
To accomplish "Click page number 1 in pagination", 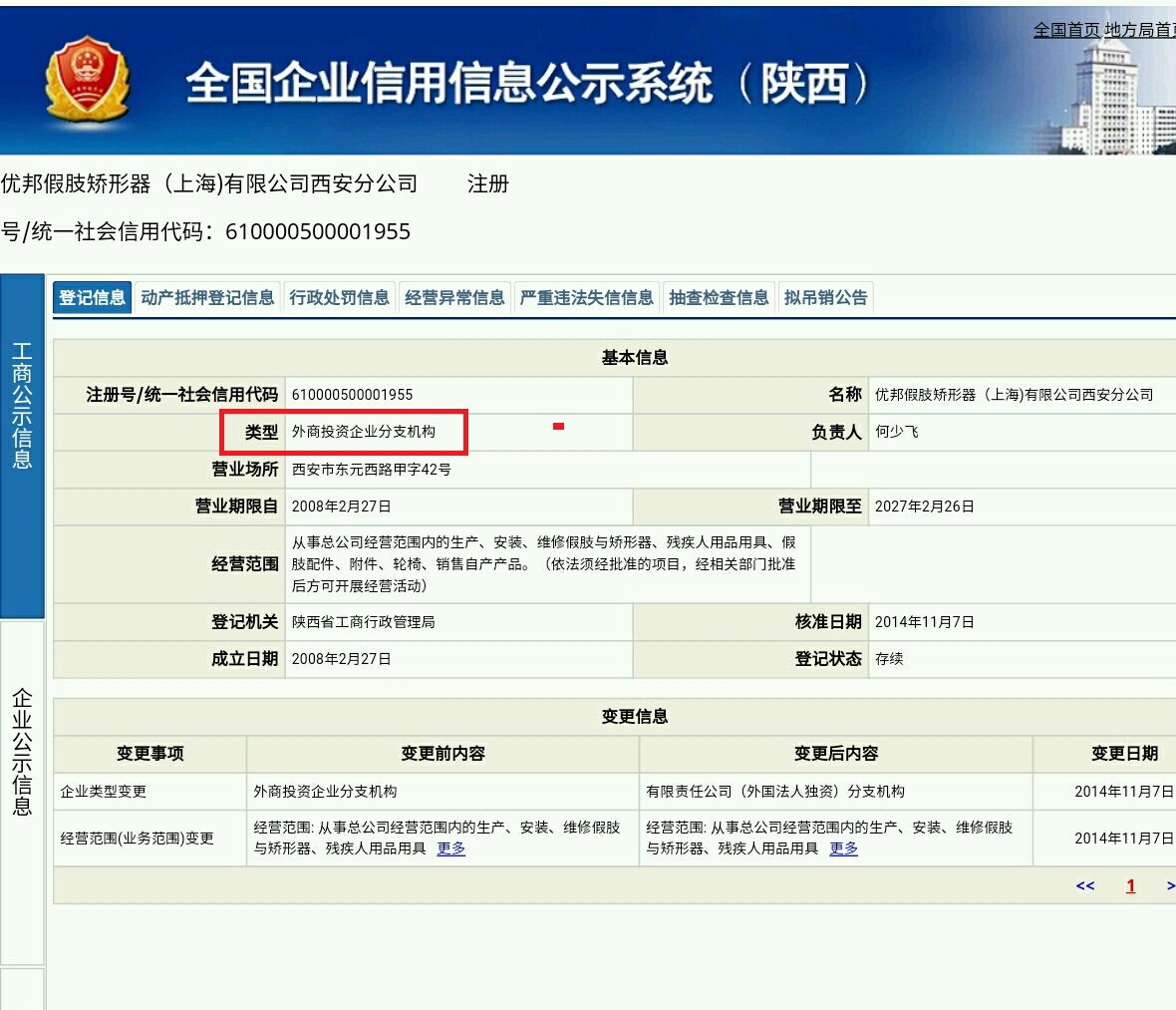I will 1130,885.
